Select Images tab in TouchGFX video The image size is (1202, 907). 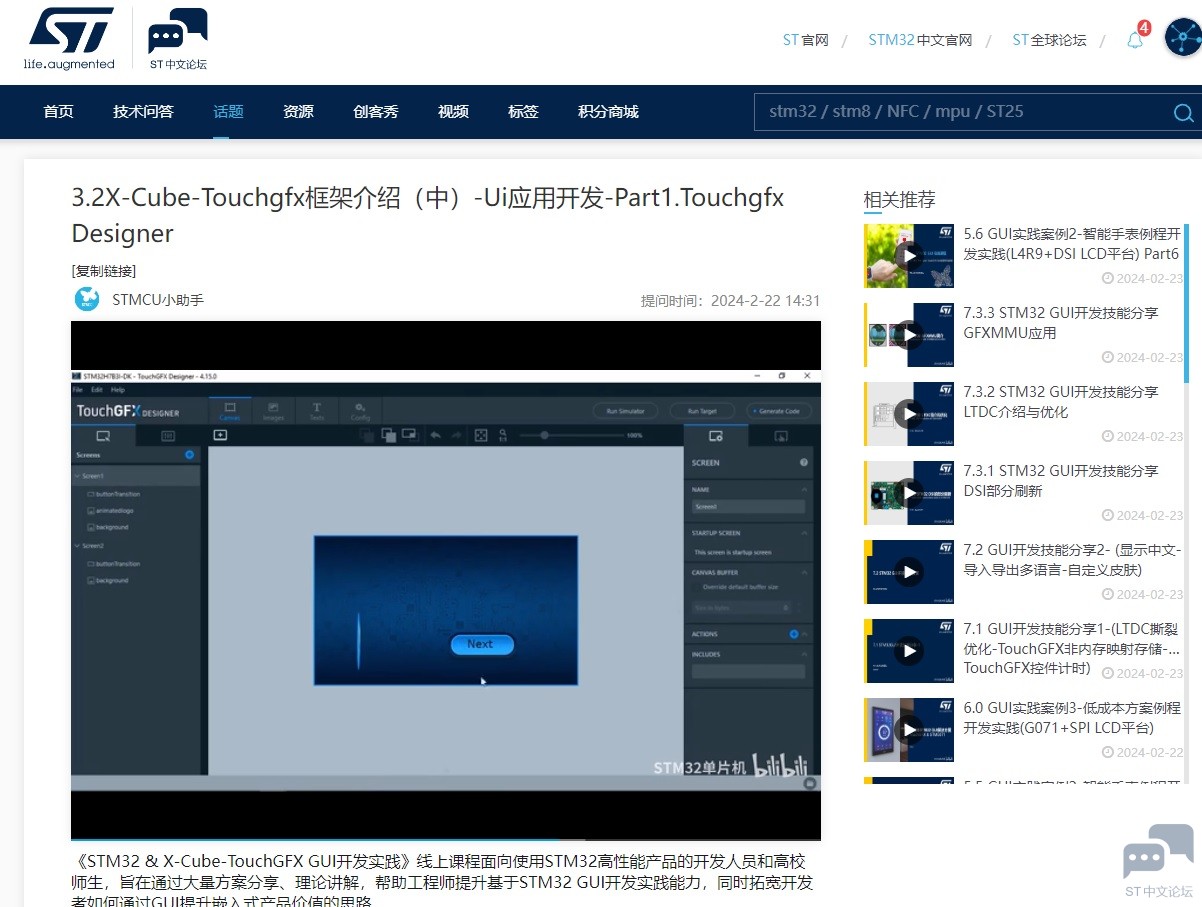click(x=273, y=410)
